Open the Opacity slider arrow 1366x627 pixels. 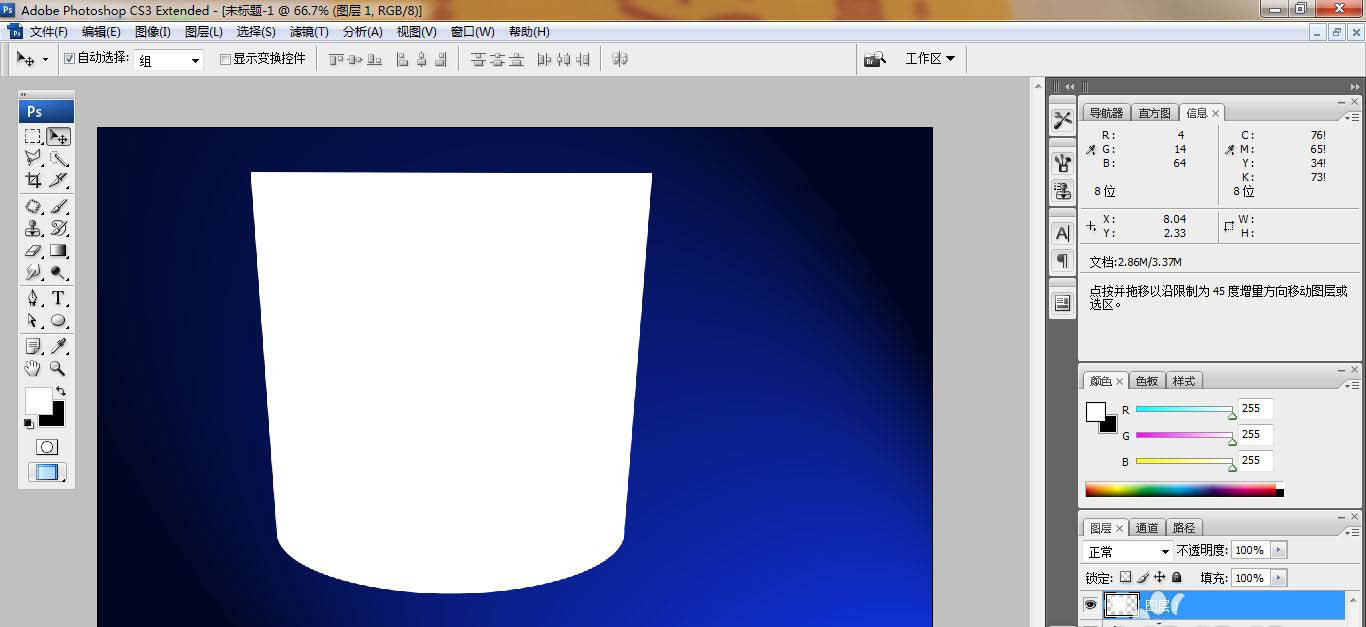[1279, 550]
